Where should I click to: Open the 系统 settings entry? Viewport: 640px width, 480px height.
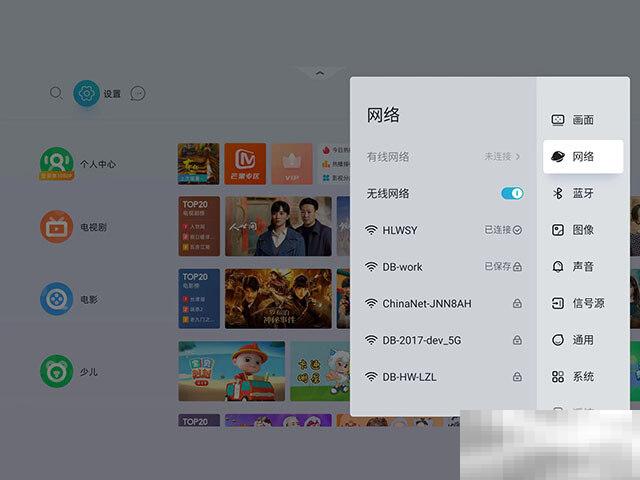coord(583,376)
